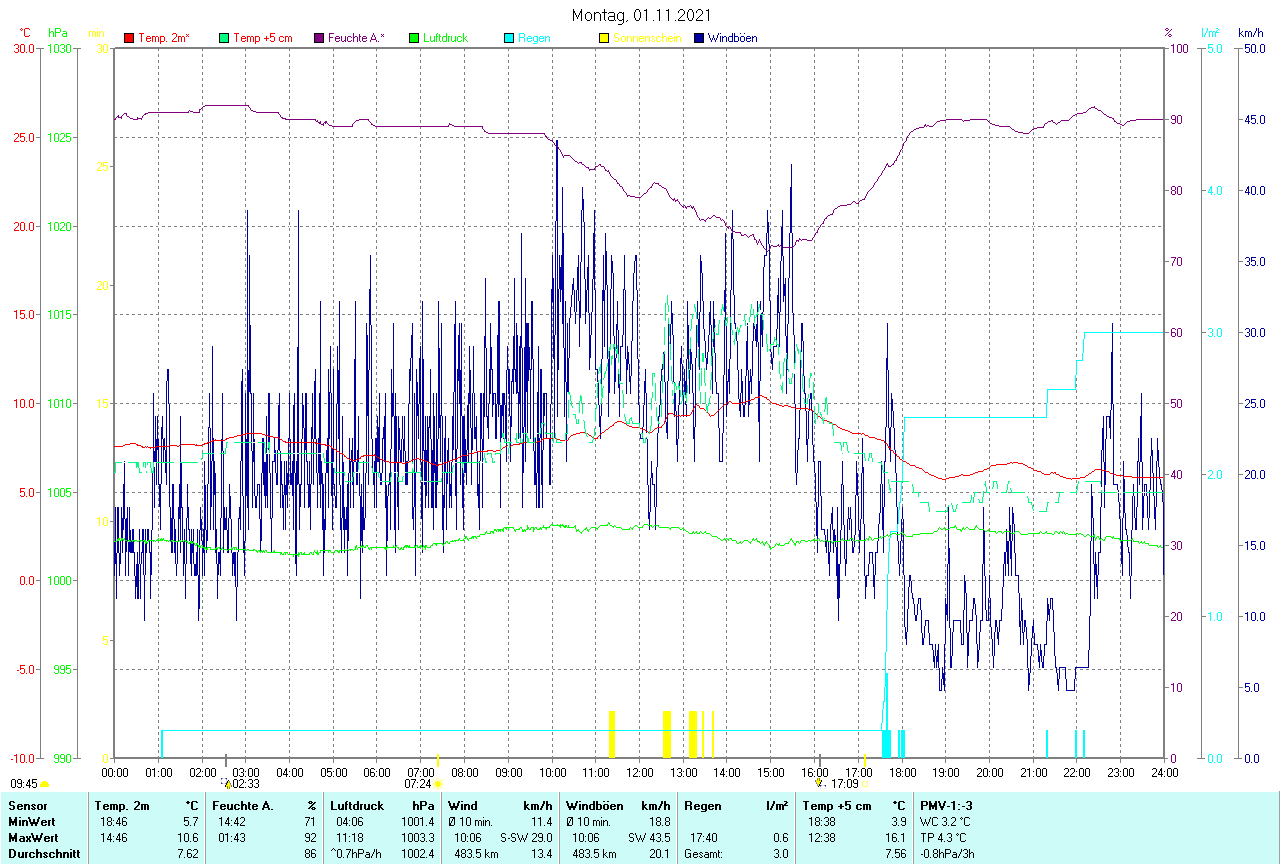Viewport: 1280px width, 864px height.
Task: Select the 'Sonnenschein' legend label
Action: click(647, 38)
